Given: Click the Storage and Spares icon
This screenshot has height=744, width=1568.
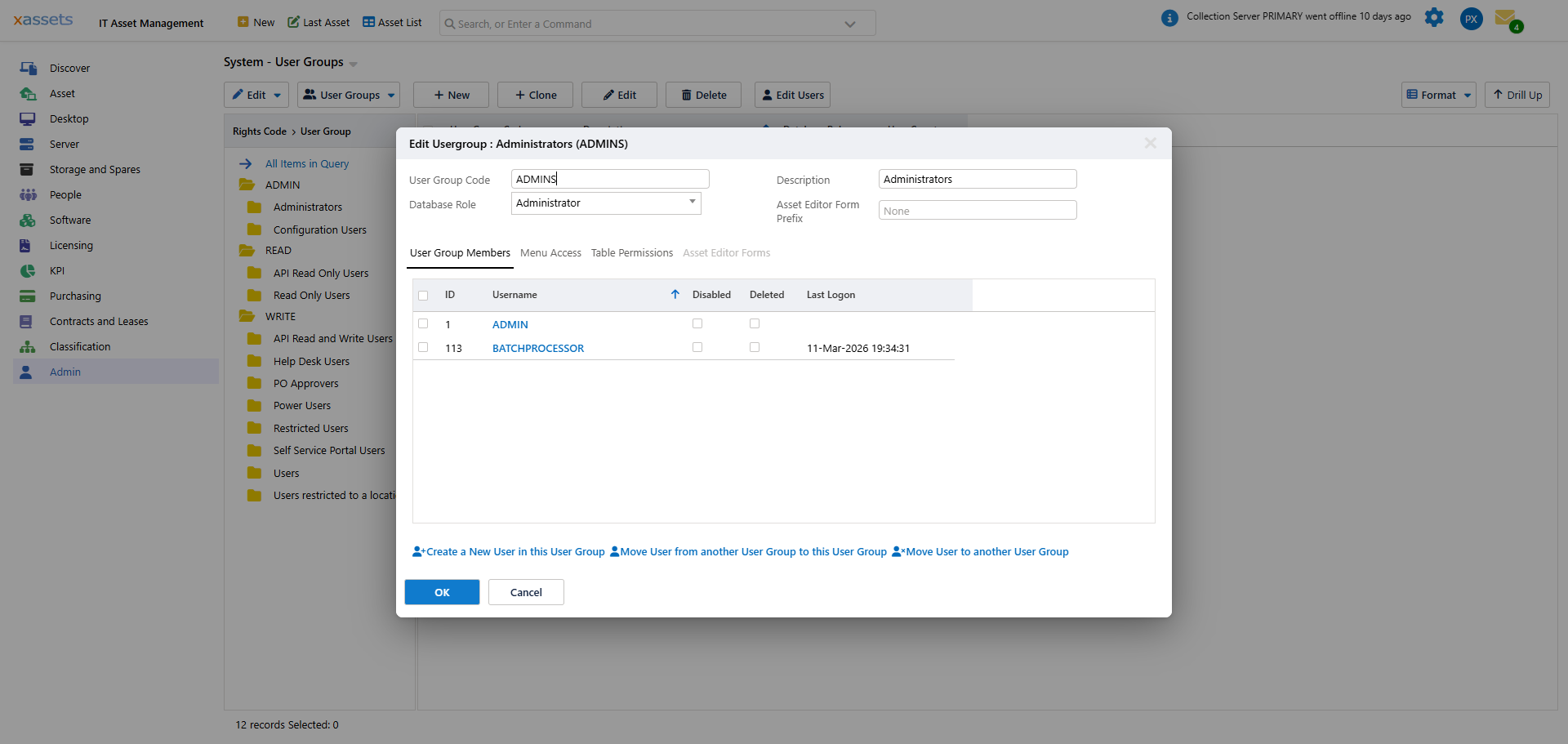Looking at the screenshot, I should [x=28, y=169].
